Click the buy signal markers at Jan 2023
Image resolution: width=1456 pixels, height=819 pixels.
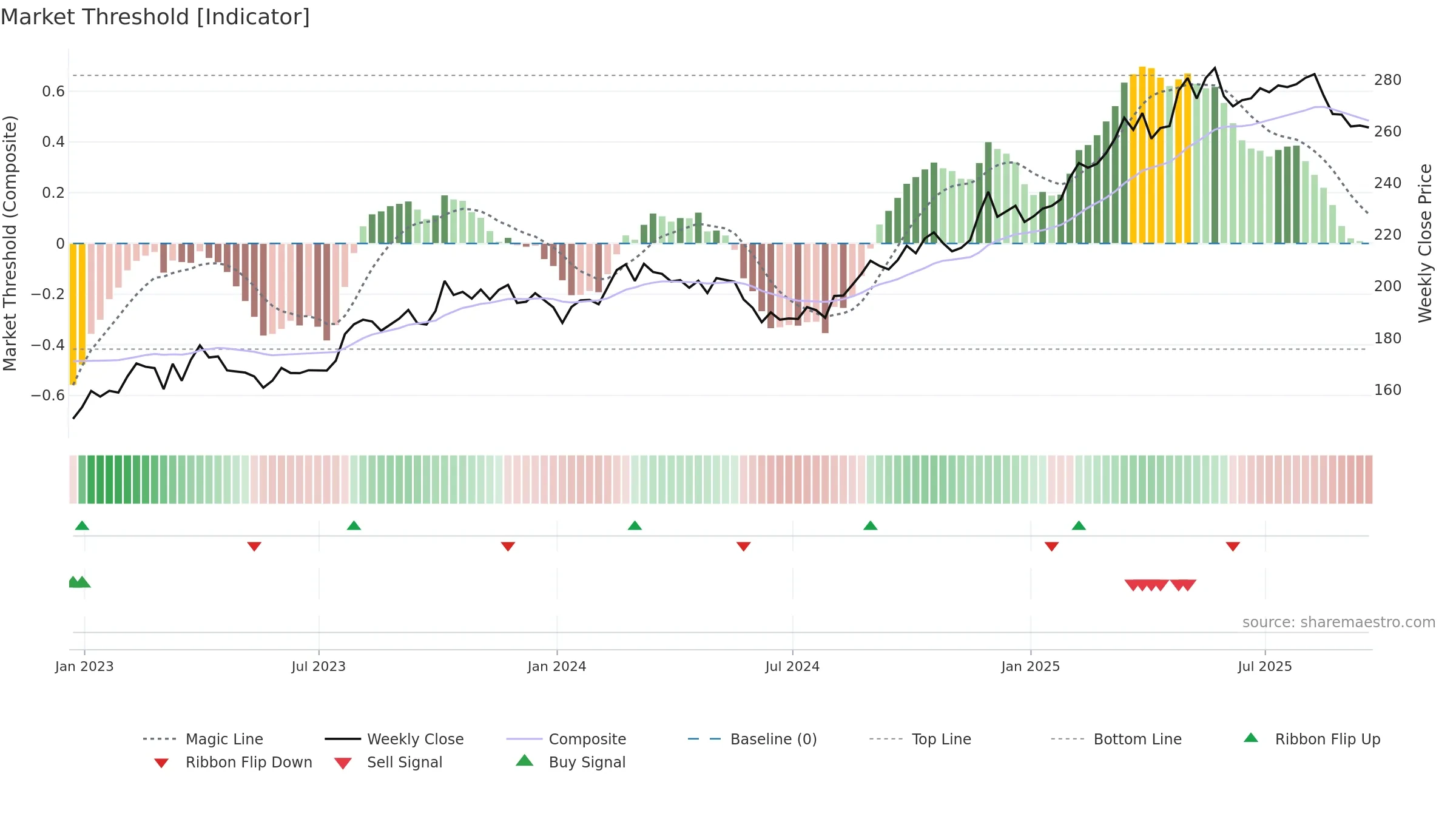click(79, 582)
